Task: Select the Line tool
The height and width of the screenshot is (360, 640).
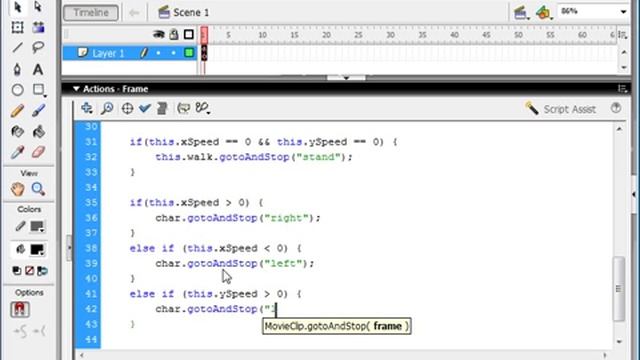Action: point(17,48)
